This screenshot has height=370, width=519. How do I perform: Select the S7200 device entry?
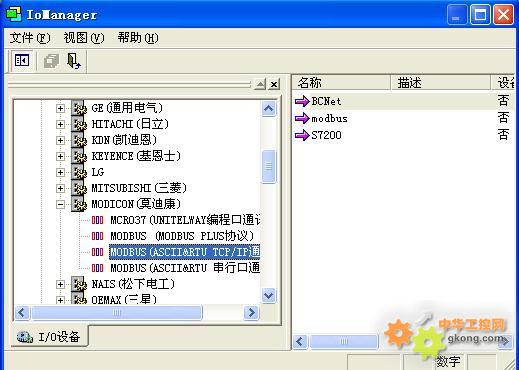[326, 135]
